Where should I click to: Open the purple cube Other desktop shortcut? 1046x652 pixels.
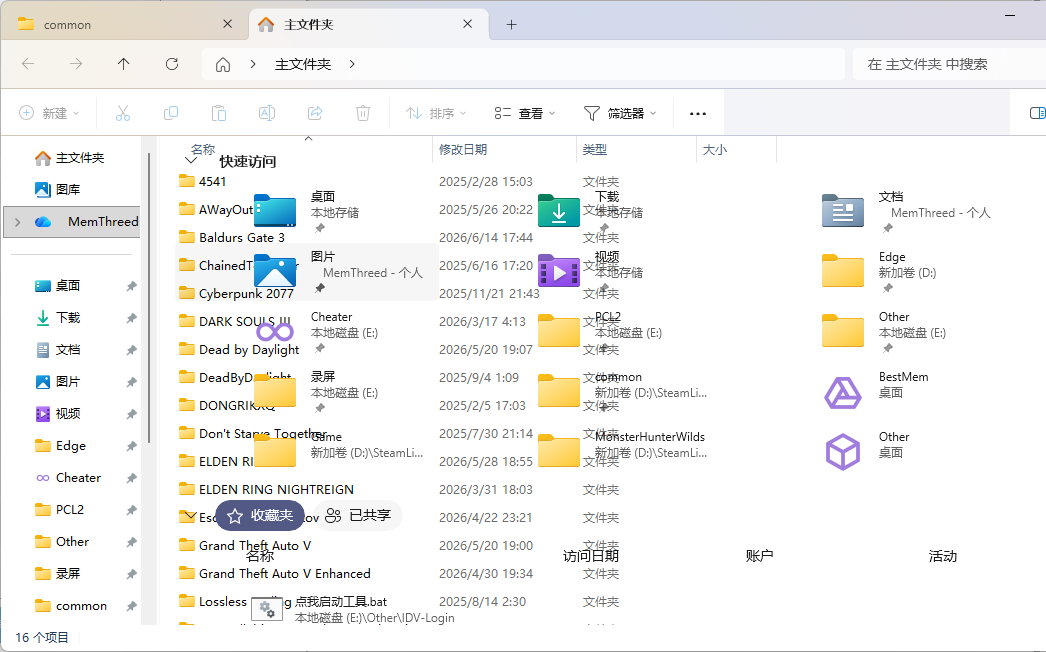coord(843,452)
